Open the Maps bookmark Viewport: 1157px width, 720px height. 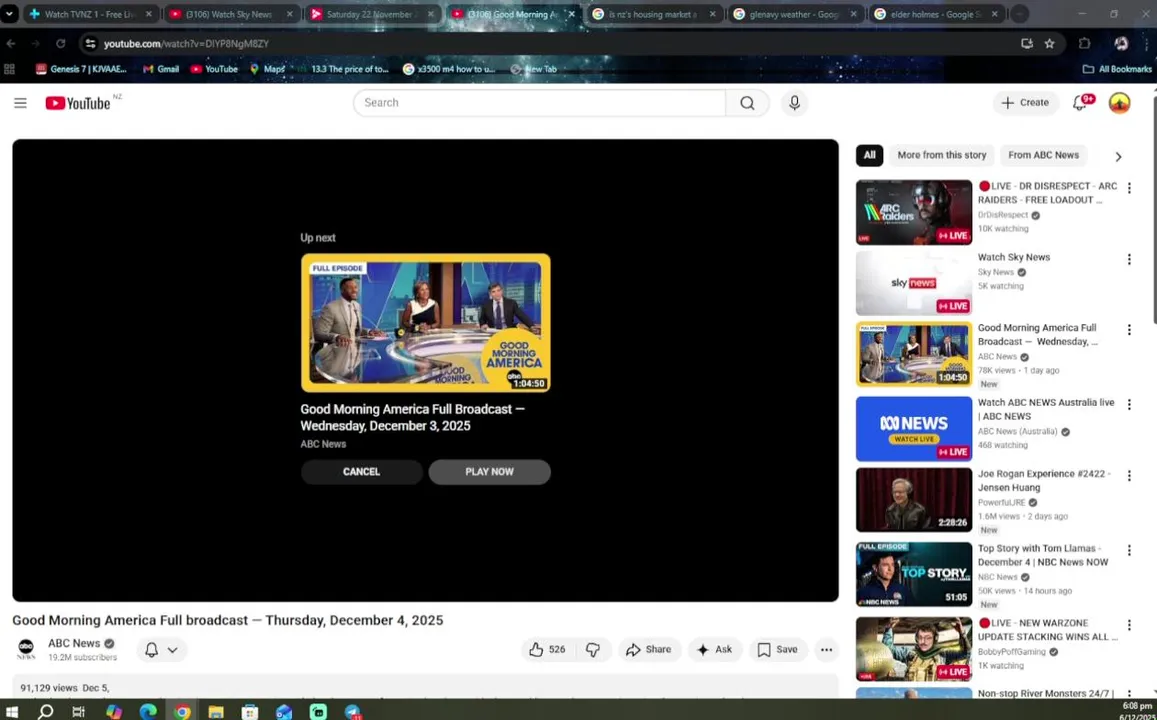coord(267,69)
